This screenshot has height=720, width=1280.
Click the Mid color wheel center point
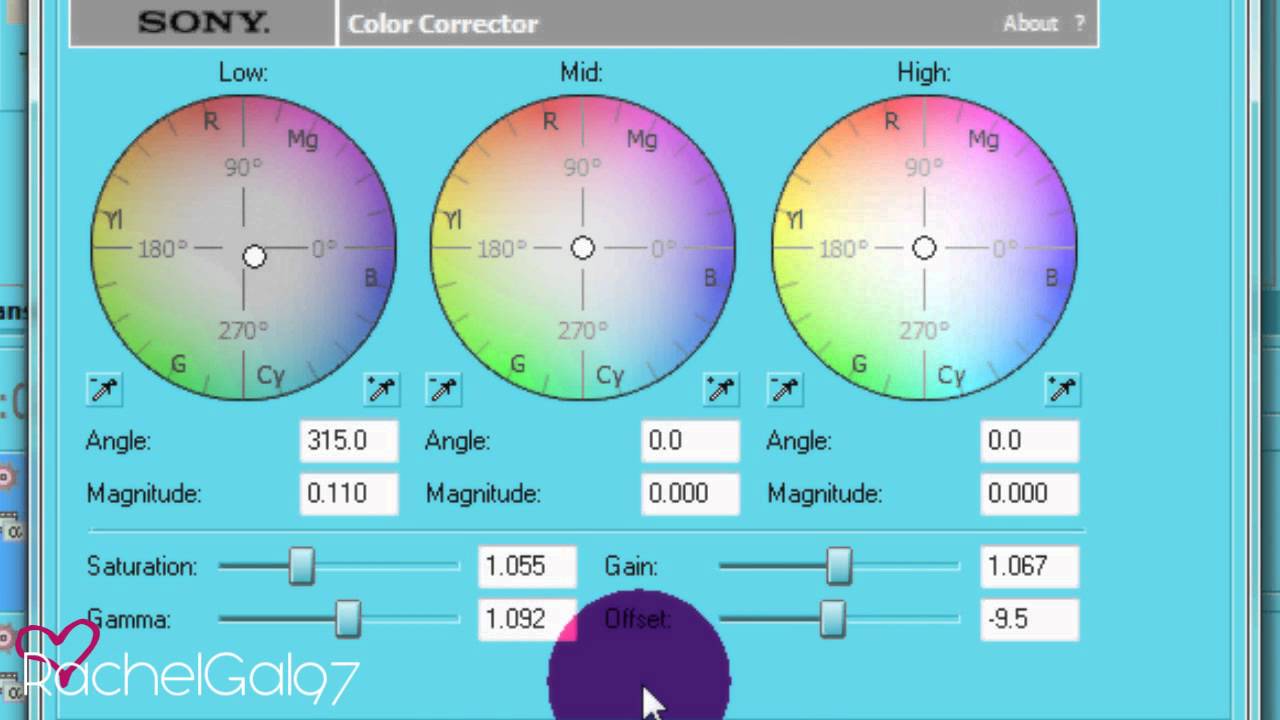coord(583,248)
